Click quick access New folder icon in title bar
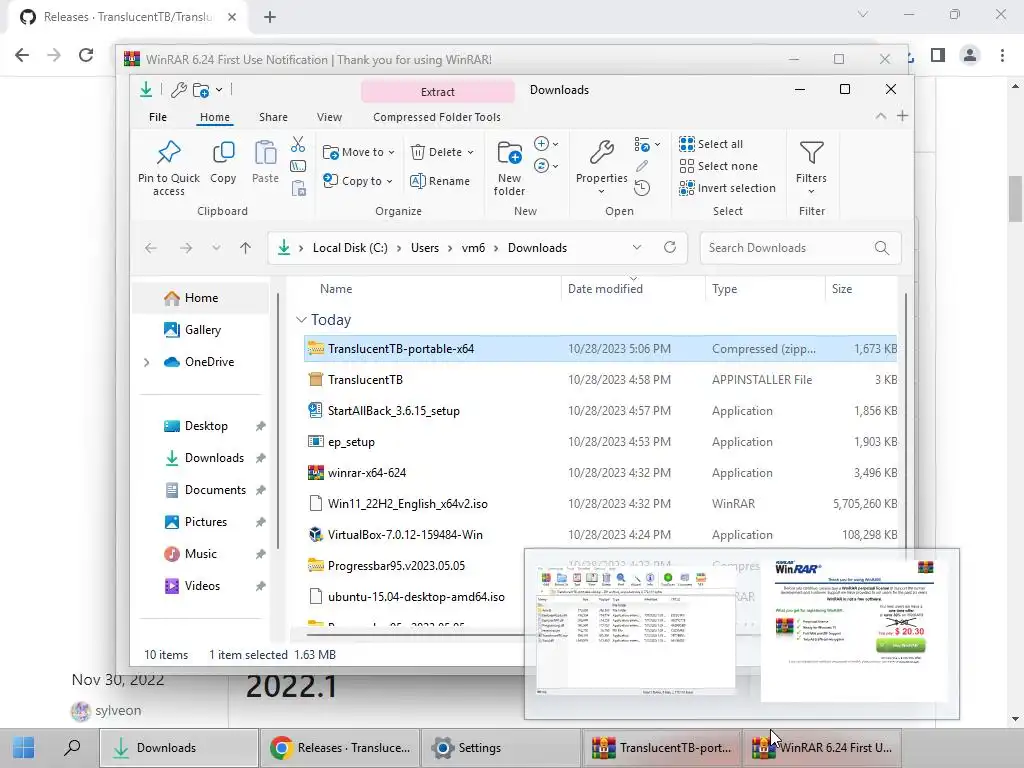 click(201, 90)
